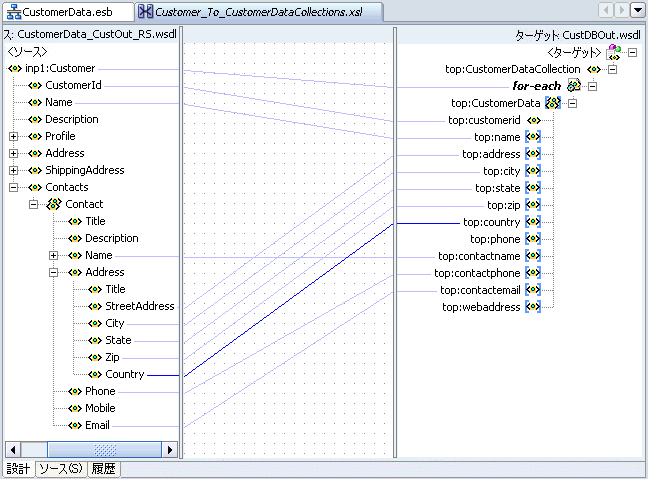Select the Customer_To_CustomerDataCollections.xsl tab

(x=259, y=12)
